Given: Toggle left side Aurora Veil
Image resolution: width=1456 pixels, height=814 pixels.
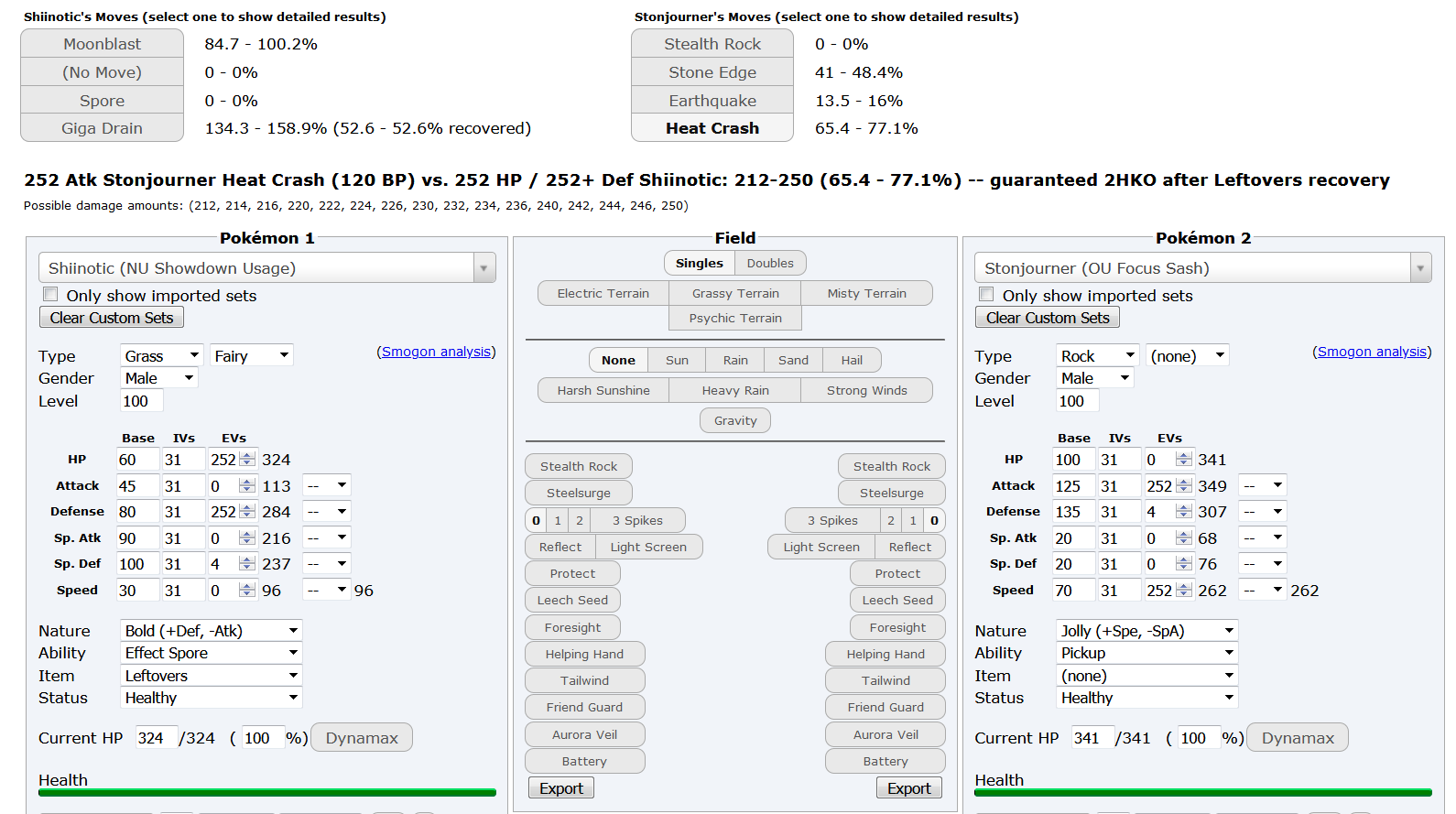Looking at the screenshot, I should (x=584, y=734).
